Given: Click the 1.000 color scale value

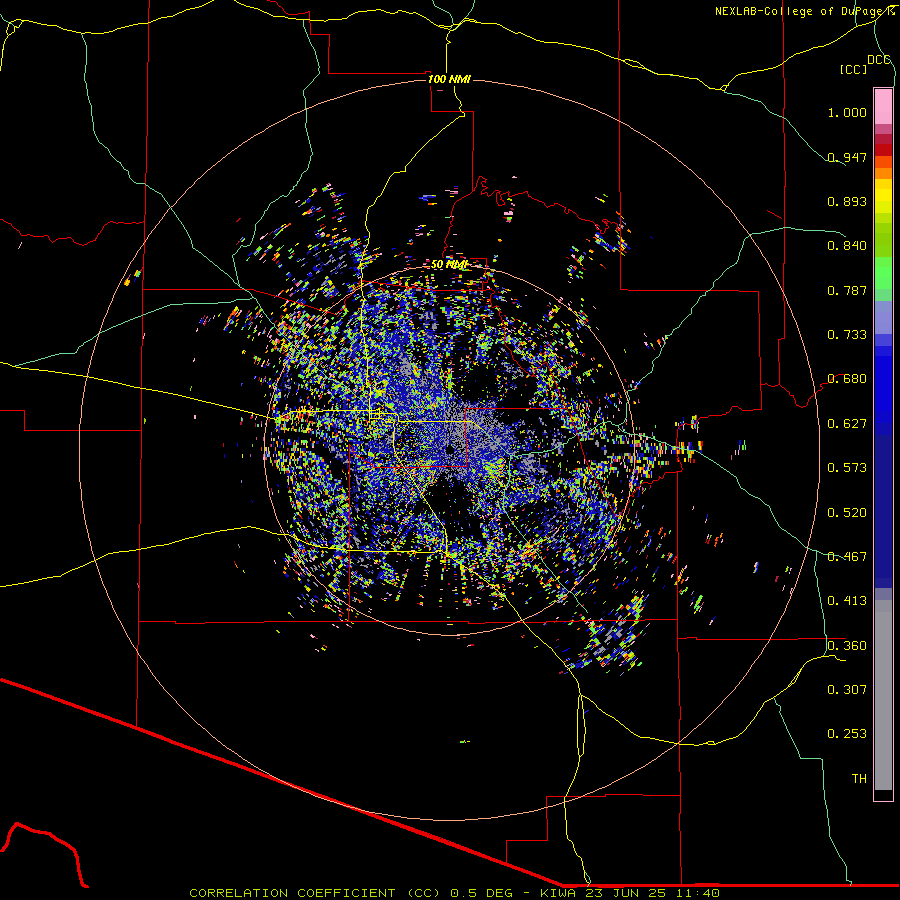Looking at the screenshot, I should pos(847,112).
